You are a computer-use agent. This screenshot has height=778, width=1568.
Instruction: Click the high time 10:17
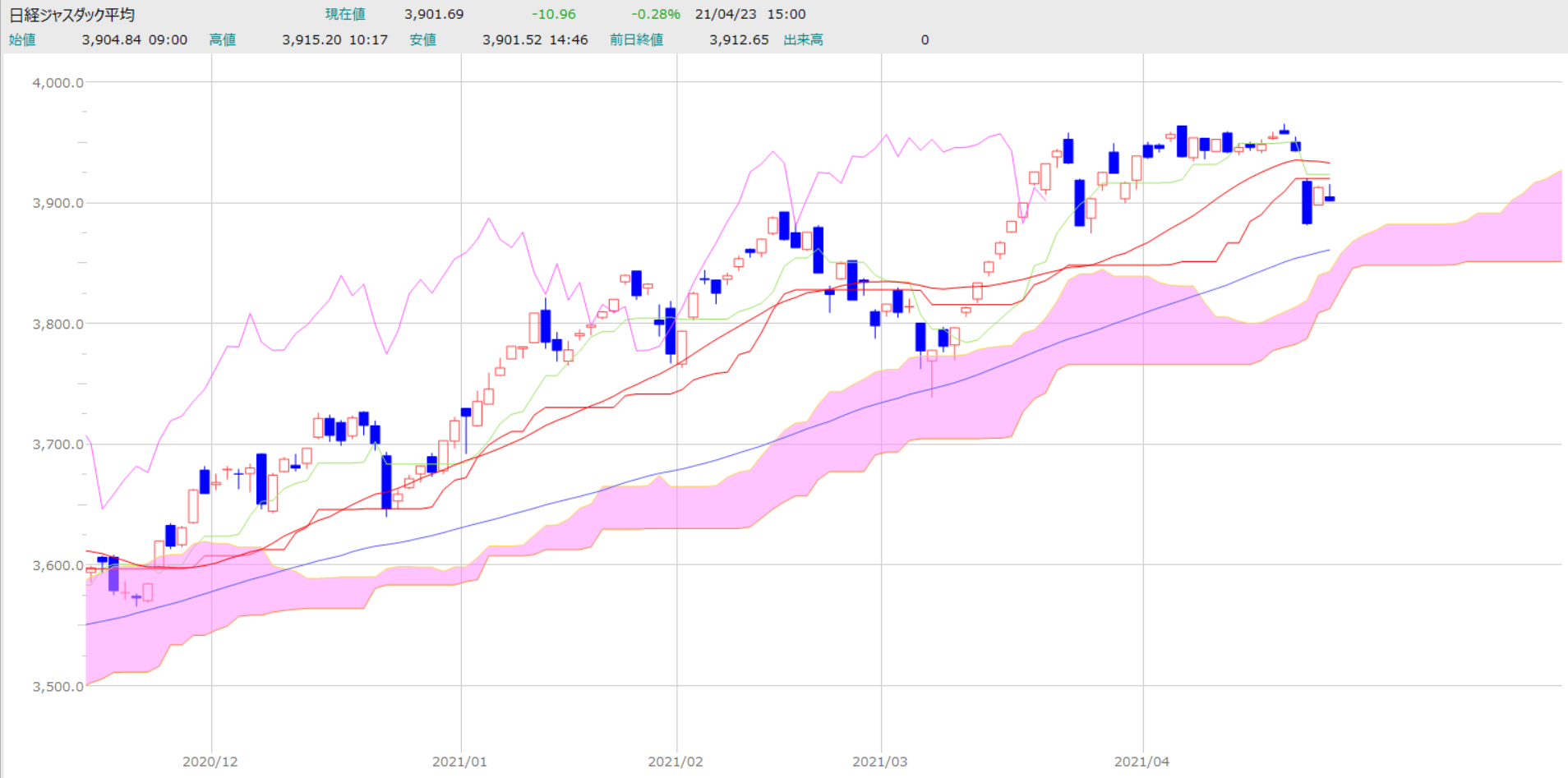click(x=368, y=40)
